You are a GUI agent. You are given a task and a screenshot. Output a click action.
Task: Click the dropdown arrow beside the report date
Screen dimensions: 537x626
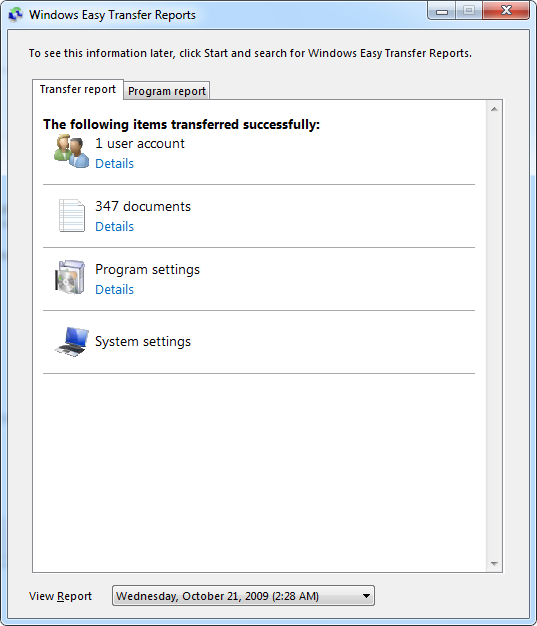click(366, 596)
